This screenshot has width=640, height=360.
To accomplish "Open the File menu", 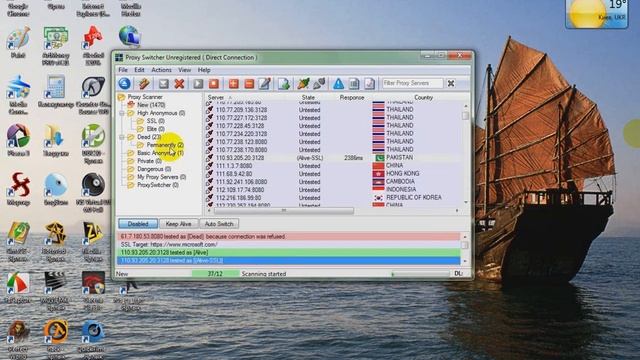I will click(123, 70).
